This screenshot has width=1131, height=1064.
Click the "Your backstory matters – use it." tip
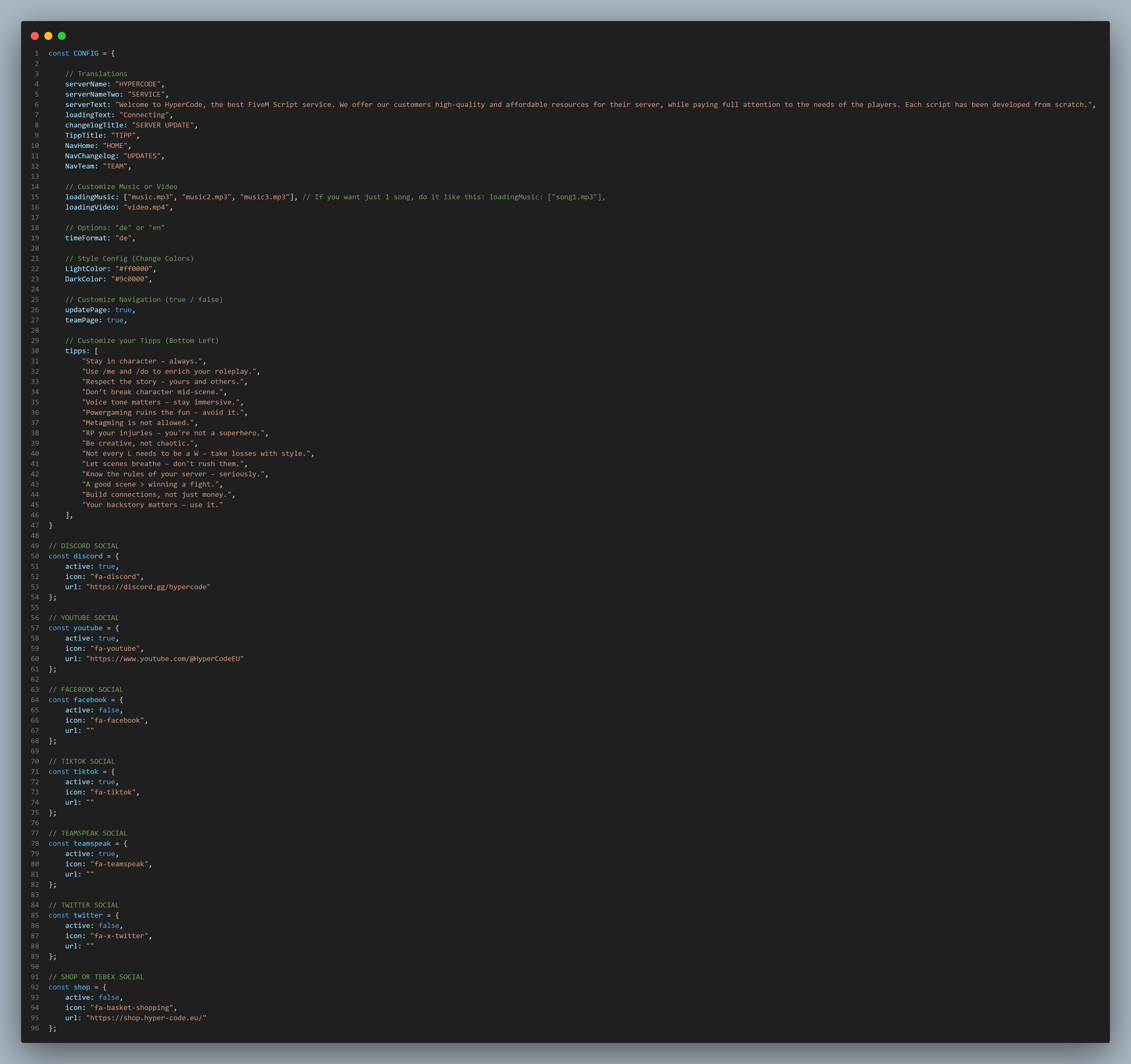(x=153, y=505)
